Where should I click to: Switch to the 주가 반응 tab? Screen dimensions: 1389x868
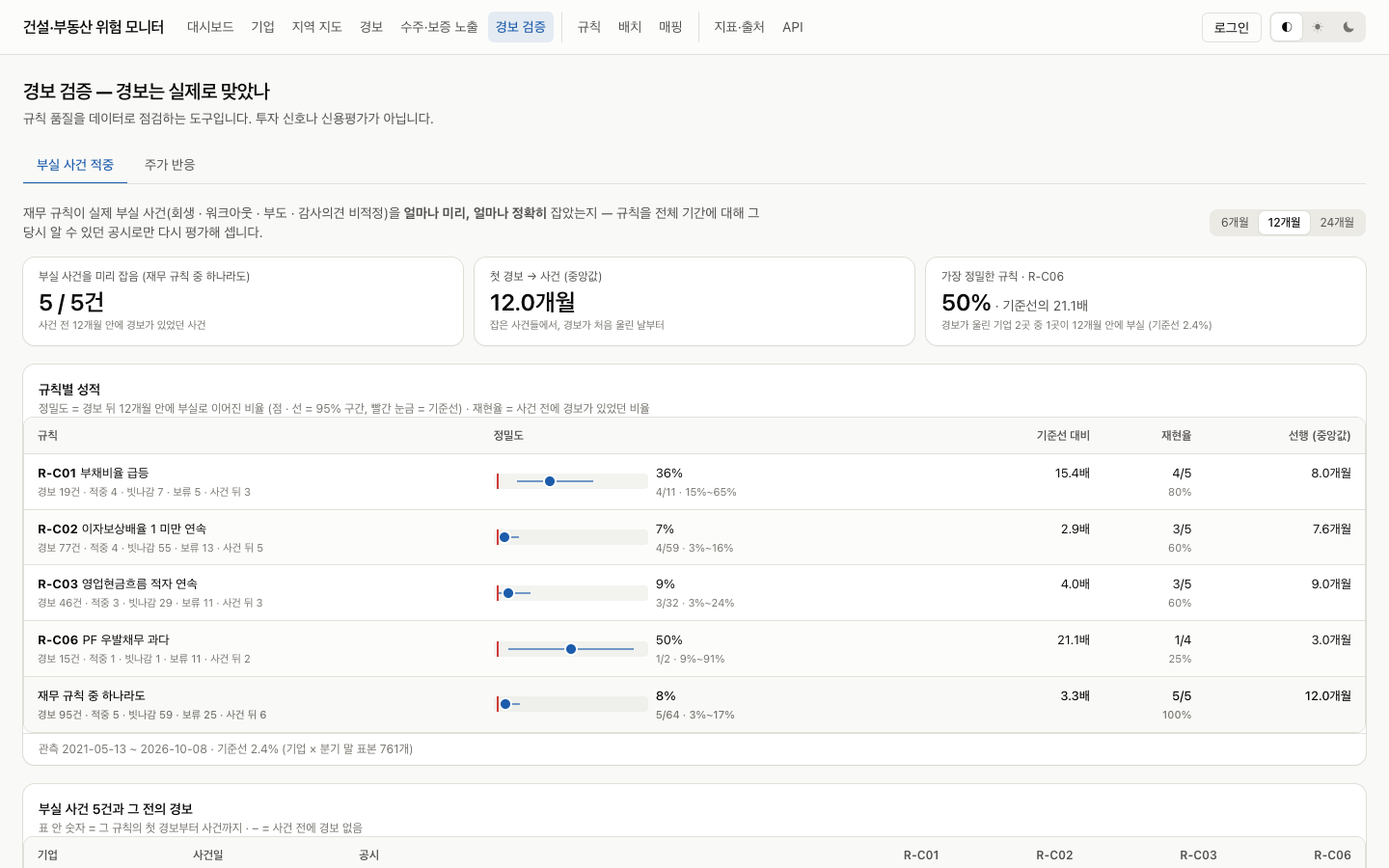[x=170, y=165]
